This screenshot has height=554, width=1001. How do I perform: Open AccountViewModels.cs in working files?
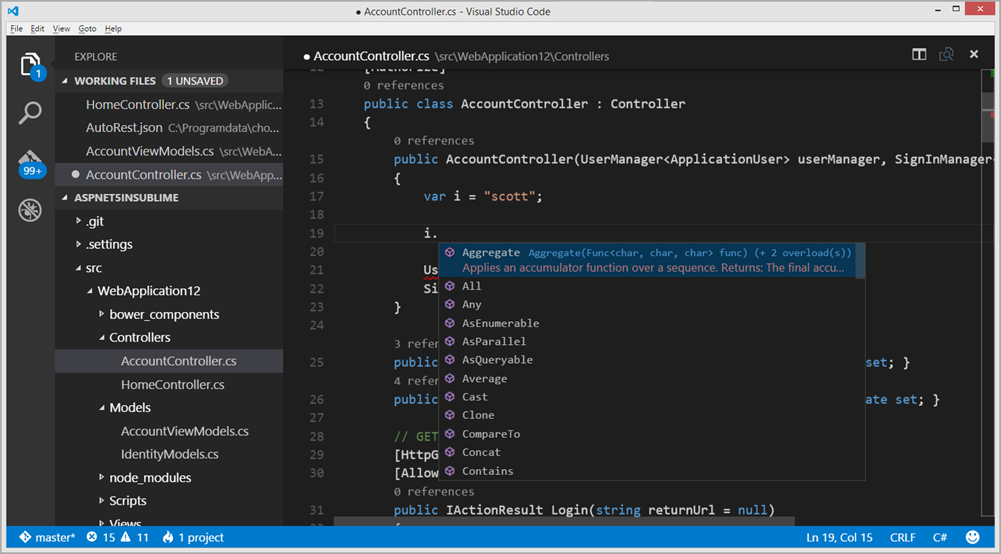[169, 151]
